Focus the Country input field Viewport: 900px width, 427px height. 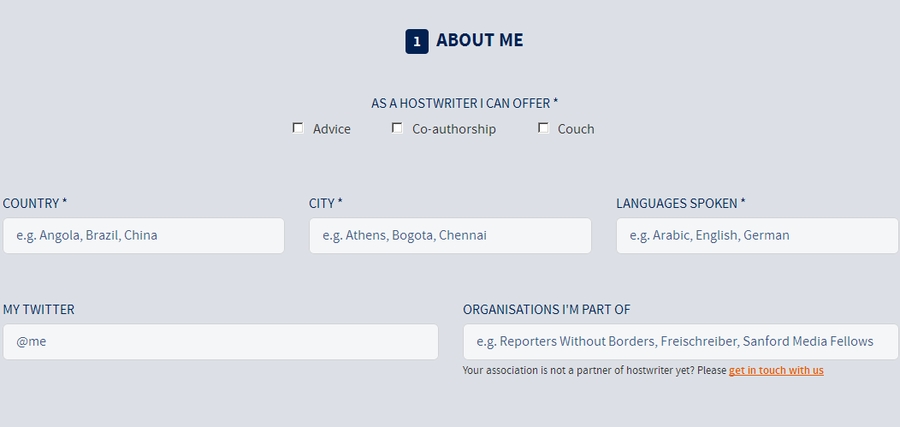click(143, 235)
